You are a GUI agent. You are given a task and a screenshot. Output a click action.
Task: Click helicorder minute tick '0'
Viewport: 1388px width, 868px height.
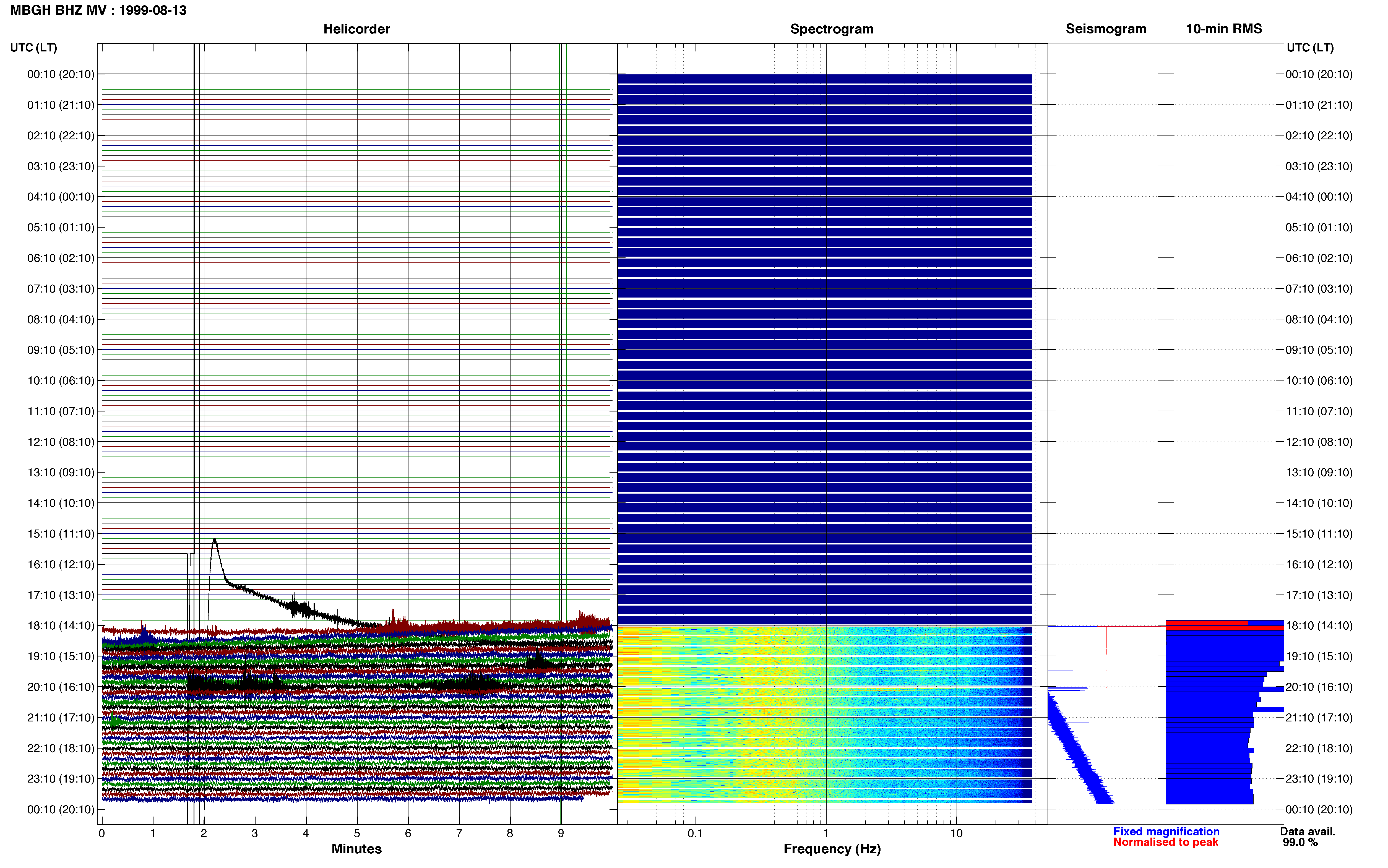point(101,833)
